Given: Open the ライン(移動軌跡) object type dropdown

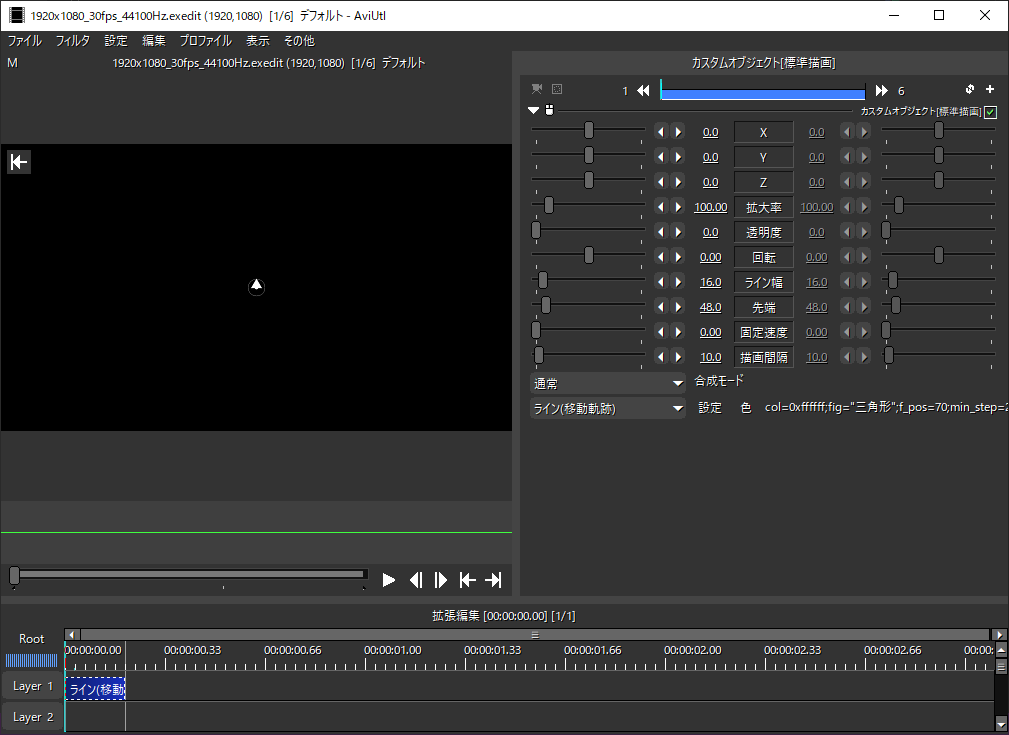Looking at the screenshot, I should (x=607, y=408).
